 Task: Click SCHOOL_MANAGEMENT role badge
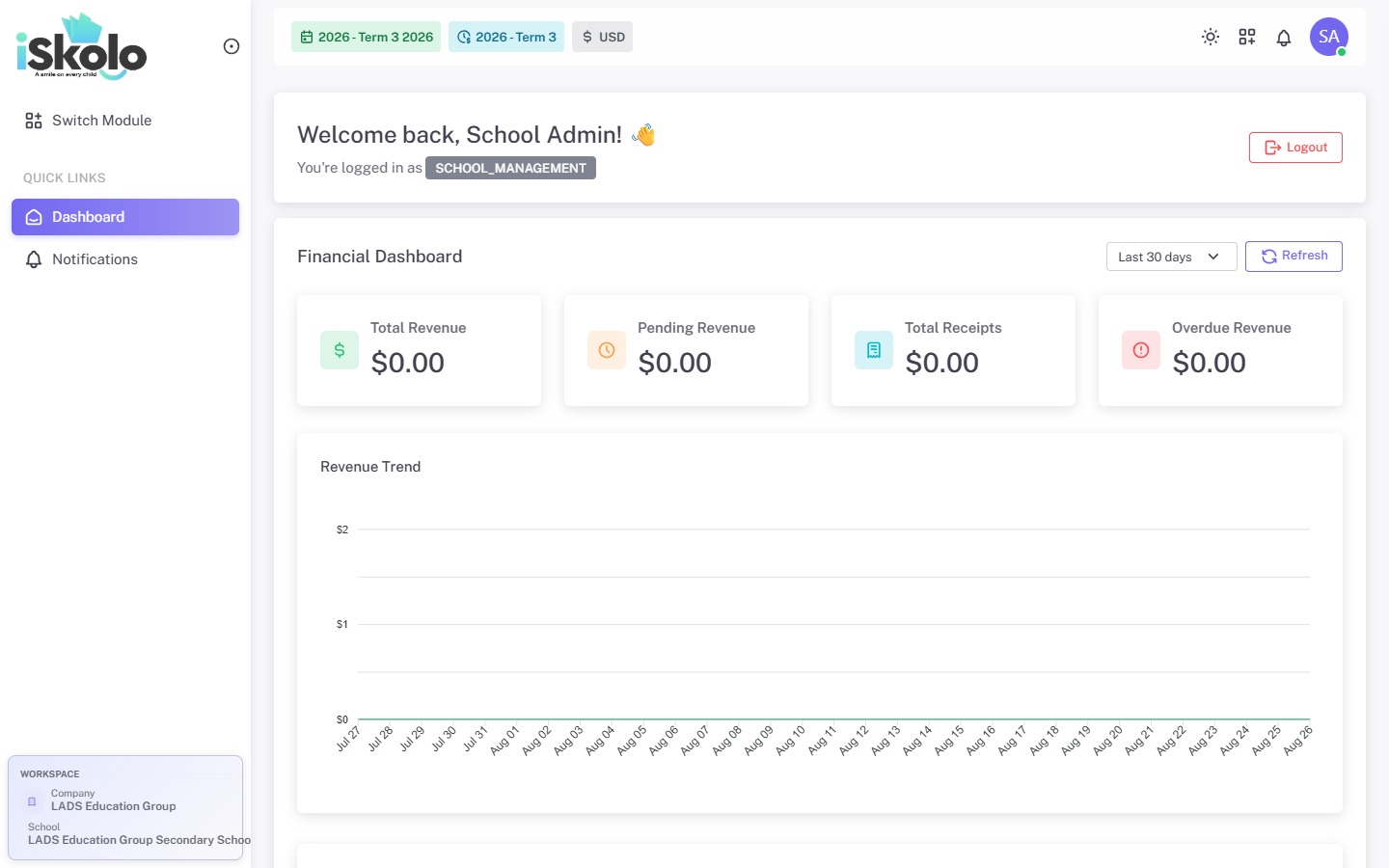coord(510,168)
